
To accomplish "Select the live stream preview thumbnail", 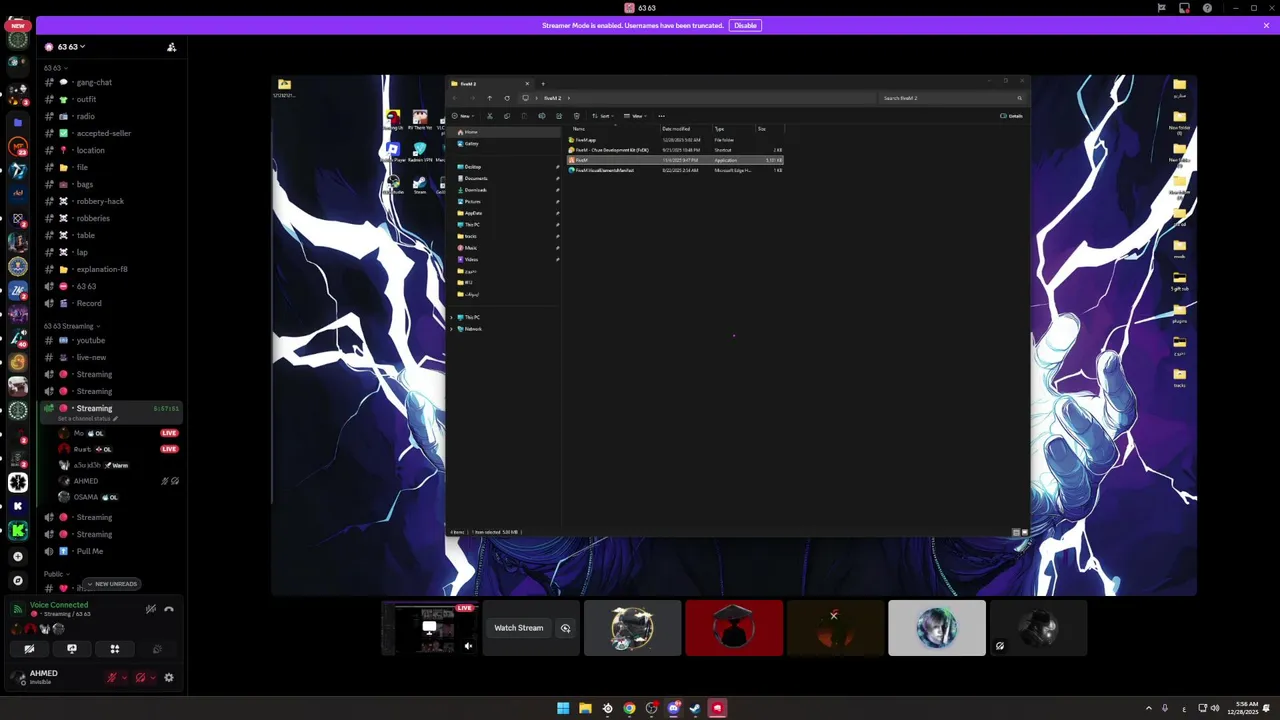I will [430, 628].
